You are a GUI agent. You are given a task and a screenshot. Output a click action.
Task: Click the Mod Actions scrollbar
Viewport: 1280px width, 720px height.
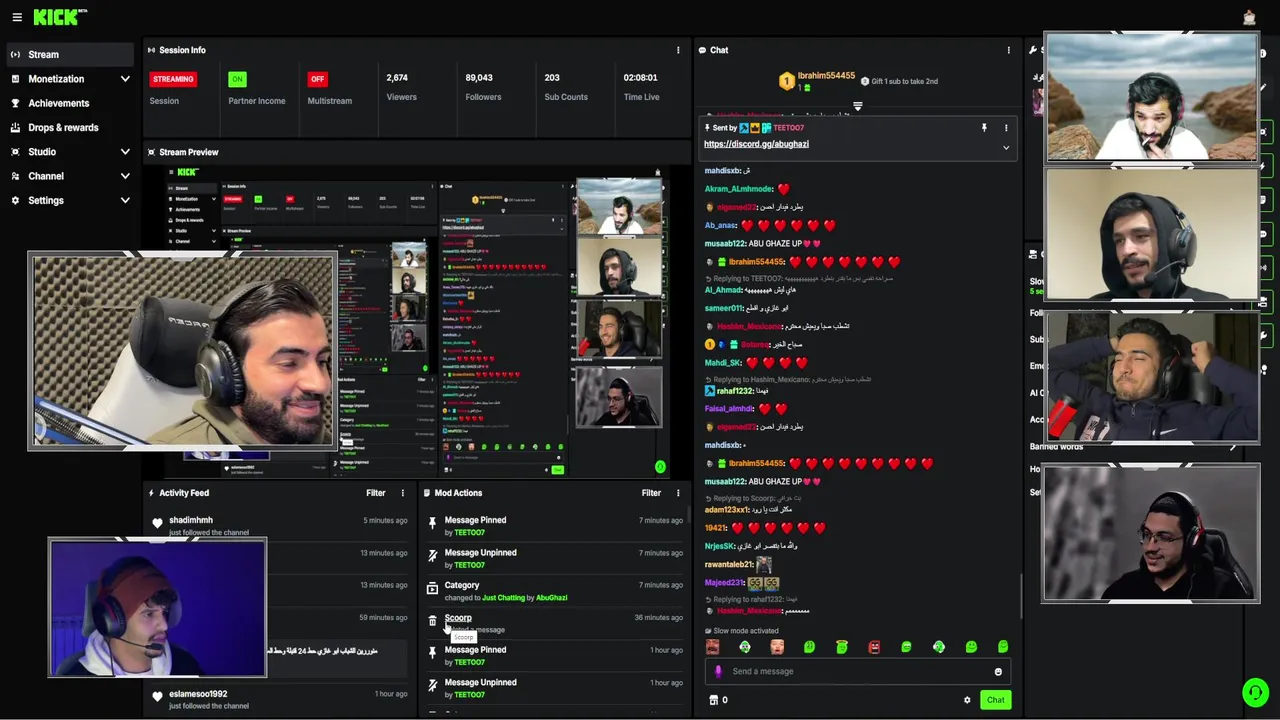point(688,514)
